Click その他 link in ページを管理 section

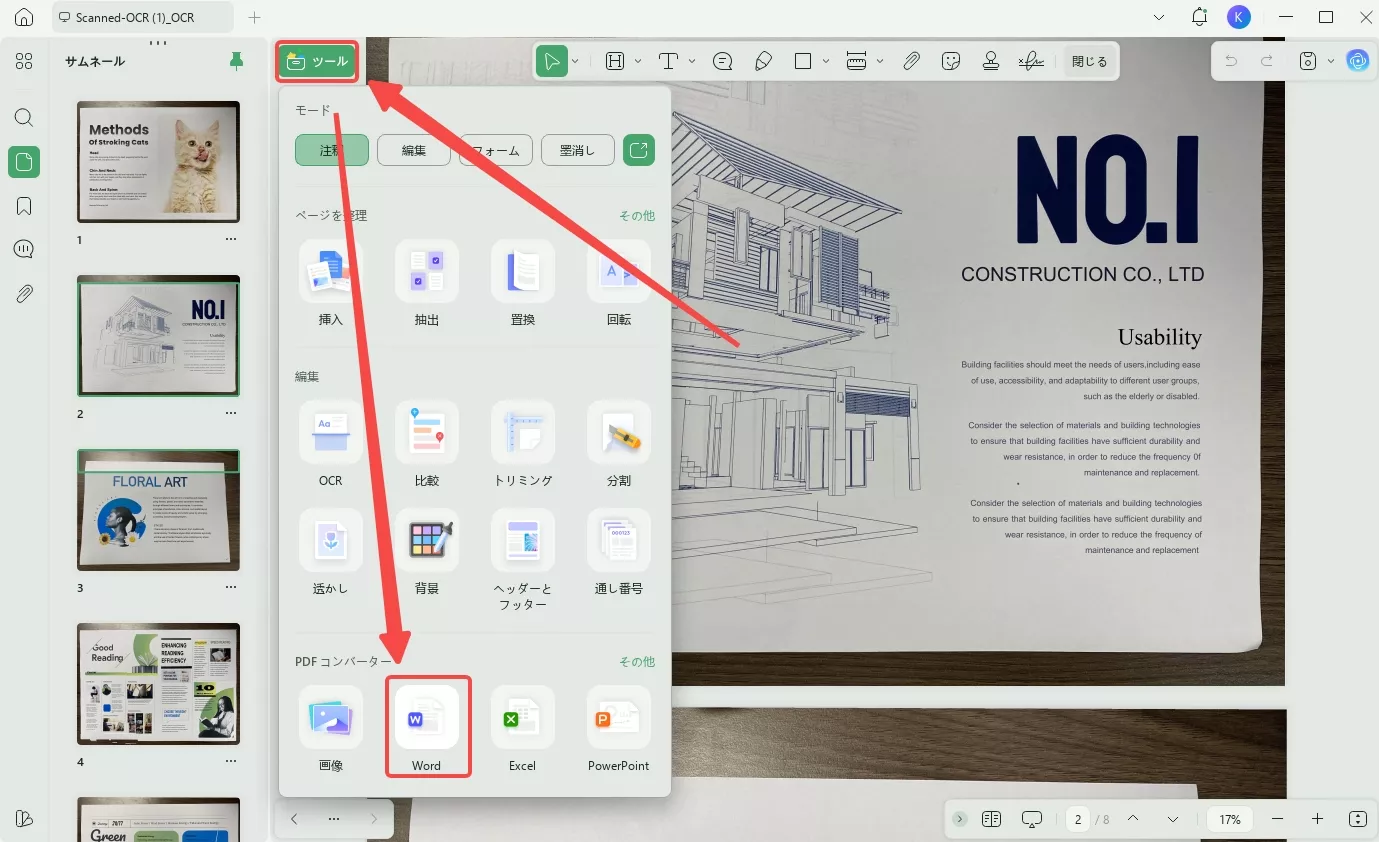[x=636, y=215]
